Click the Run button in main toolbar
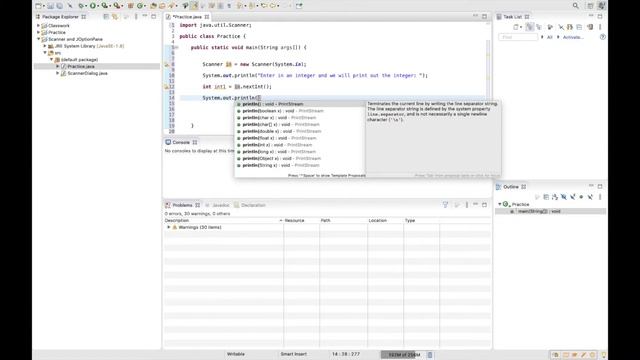This screenshot has width=640, height=360. pos(93,6)
